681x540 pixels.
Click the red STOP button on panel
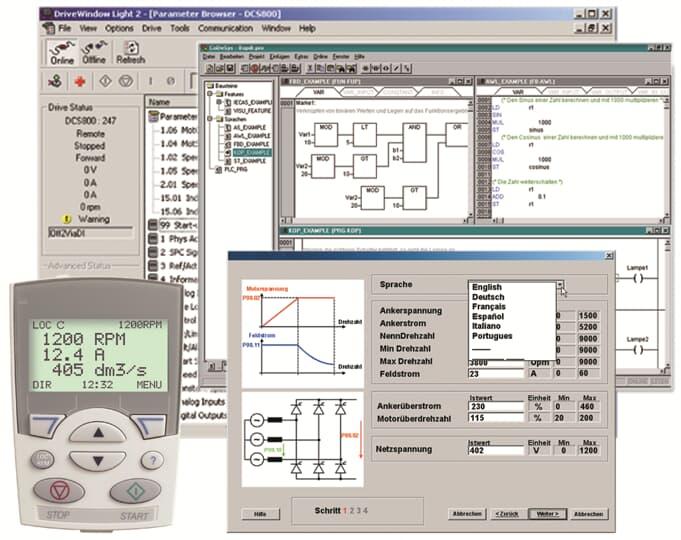pos(59,491)
